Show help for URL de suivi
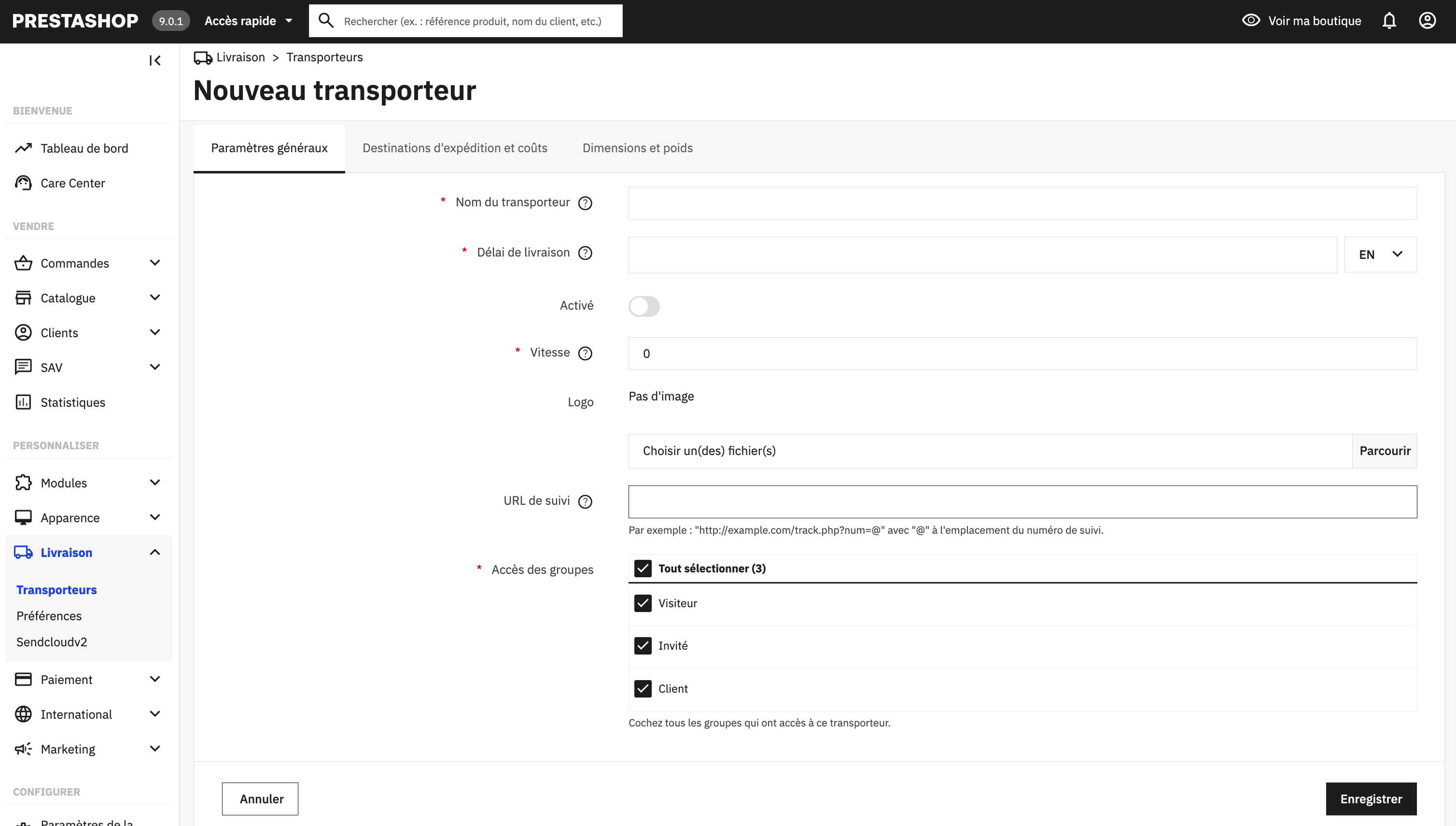Image resolution: width=1456 pixels, height=826 pixels. coord(585,501)
